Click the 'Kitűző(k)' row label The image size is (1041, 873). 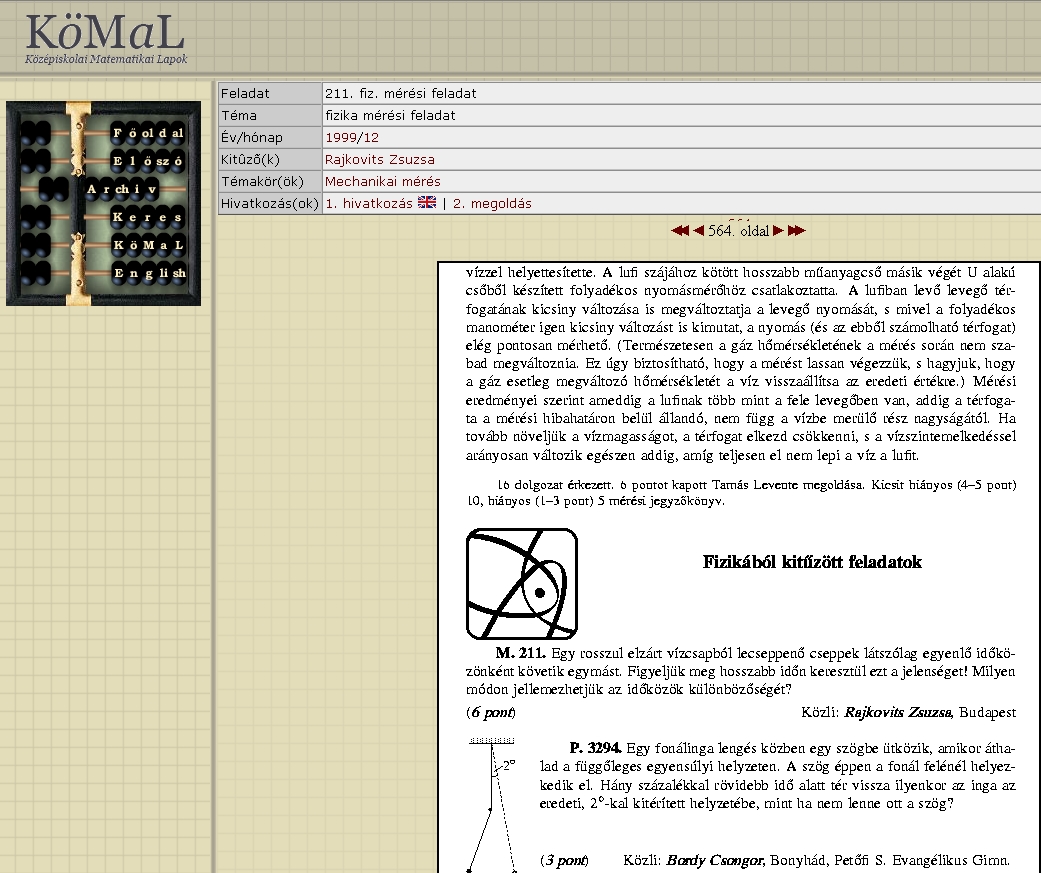tap(270, 159)
